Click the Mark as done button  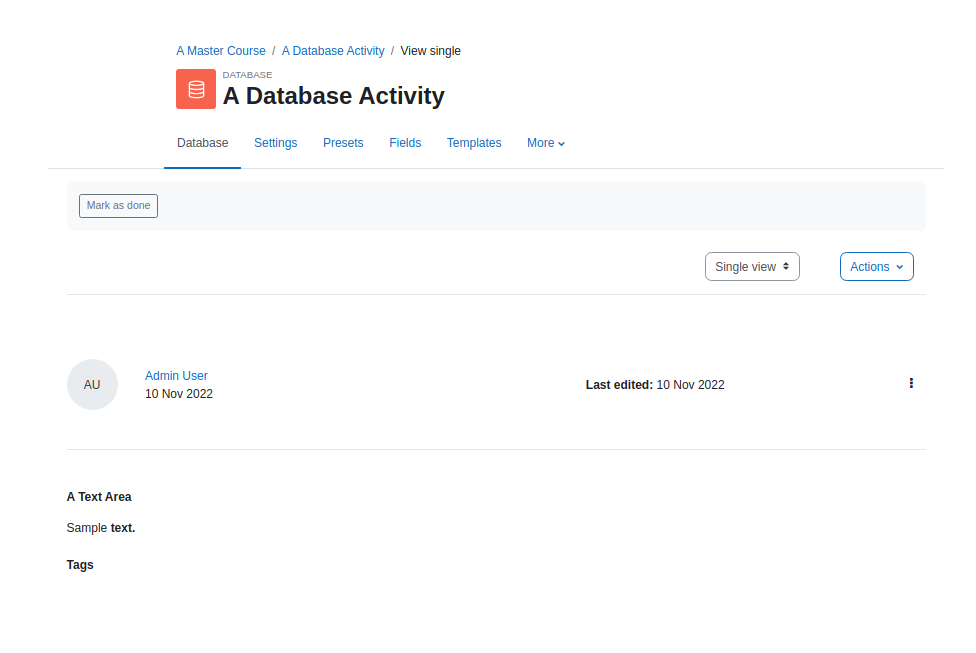pyautogui.click(x=118, y=205)
